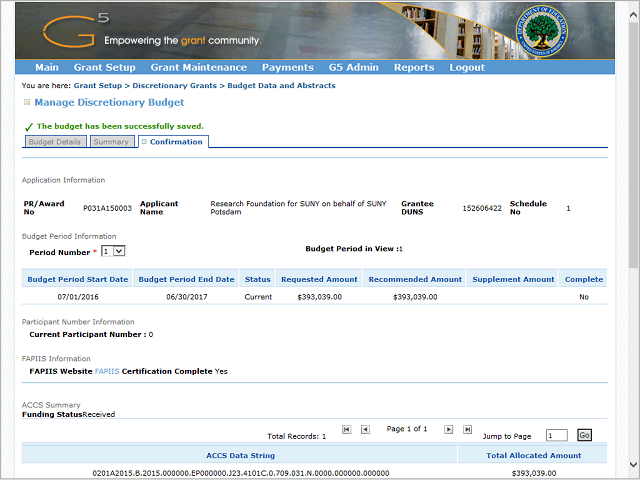Click the small icon on Confirmation tab

pos(144,142)
